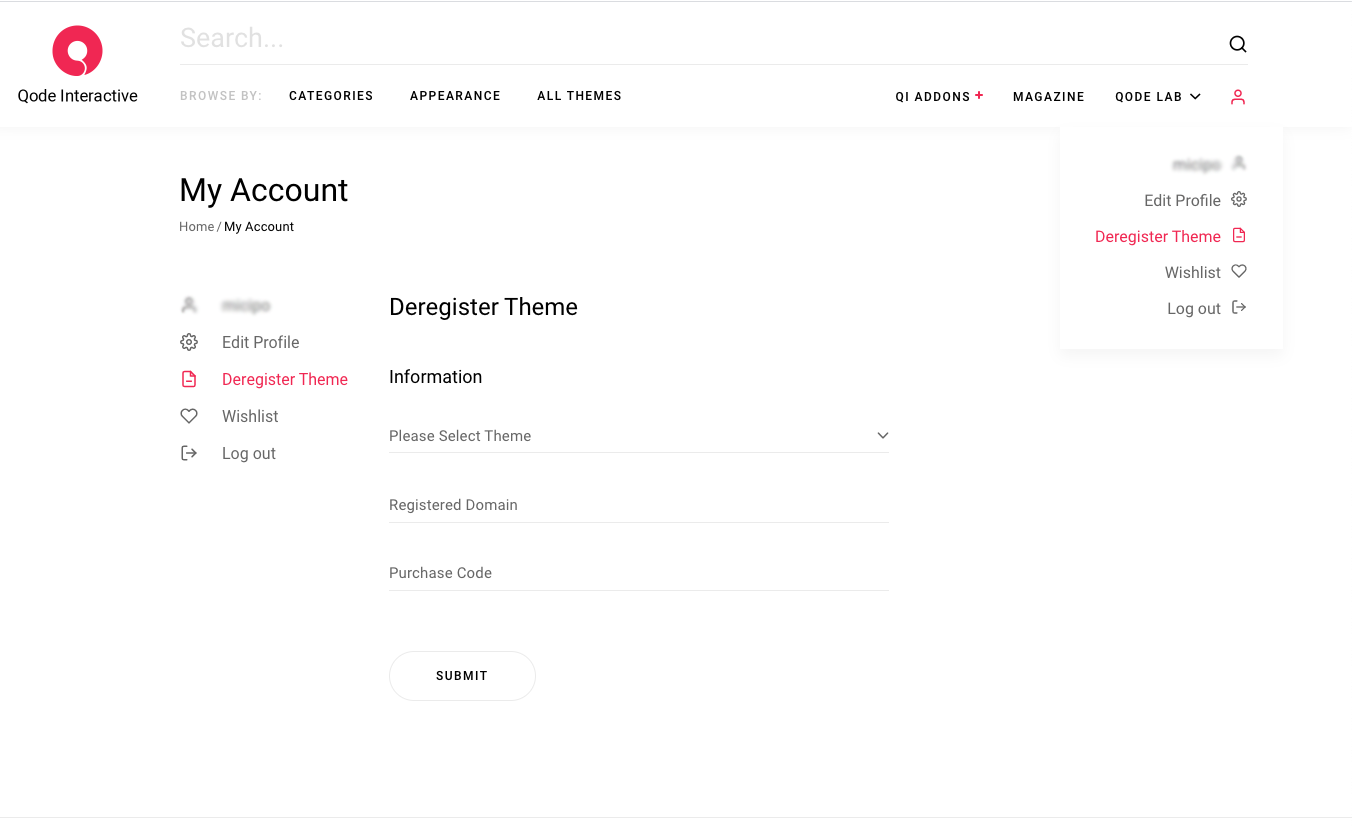Click into the Purchase Code field
This screenshot has width=1352, height=837.
(x=638, y=573)
